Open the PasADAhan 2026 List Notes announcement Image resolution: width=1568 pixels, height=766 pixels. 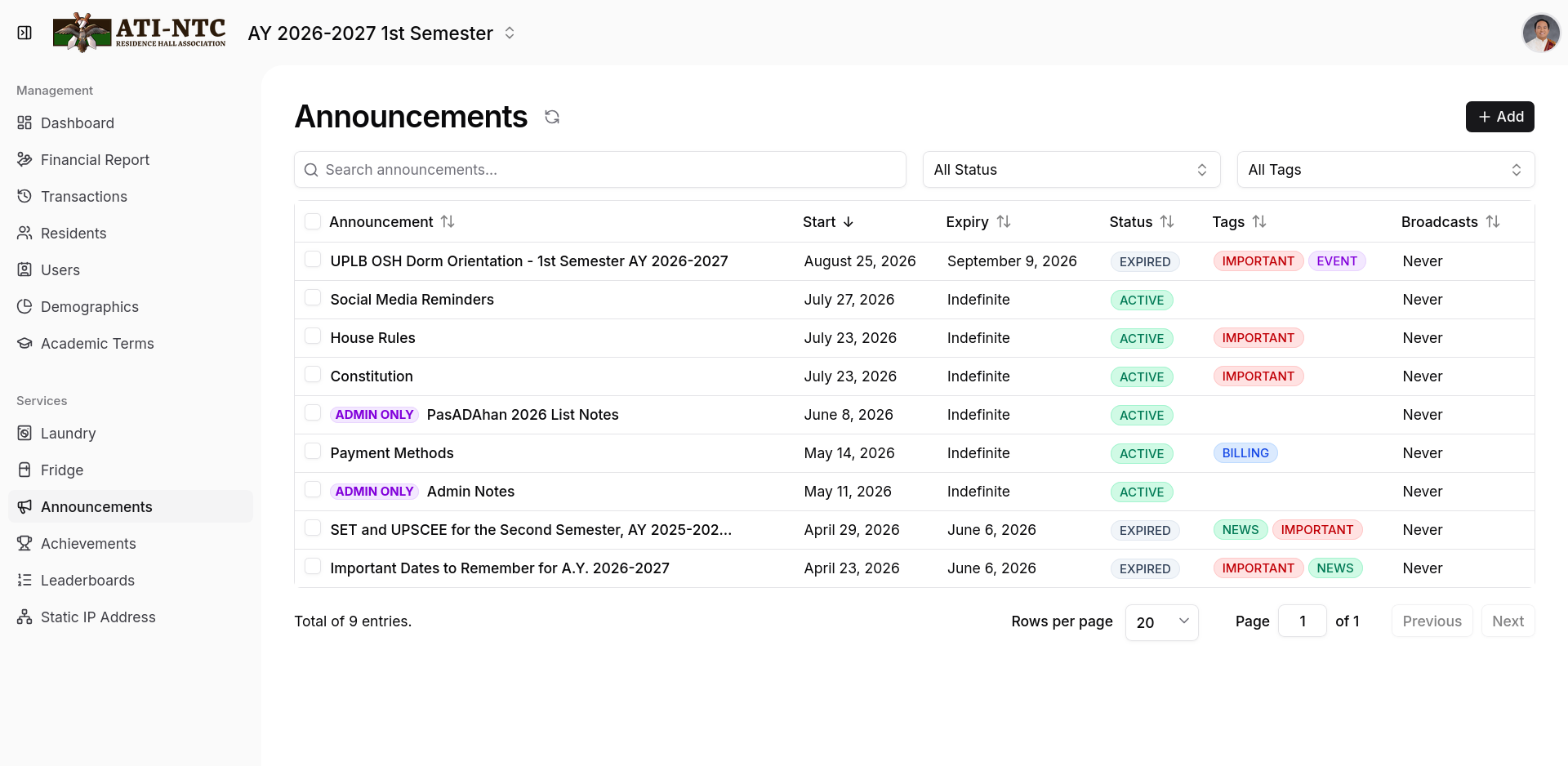click(x=523, y=415)
